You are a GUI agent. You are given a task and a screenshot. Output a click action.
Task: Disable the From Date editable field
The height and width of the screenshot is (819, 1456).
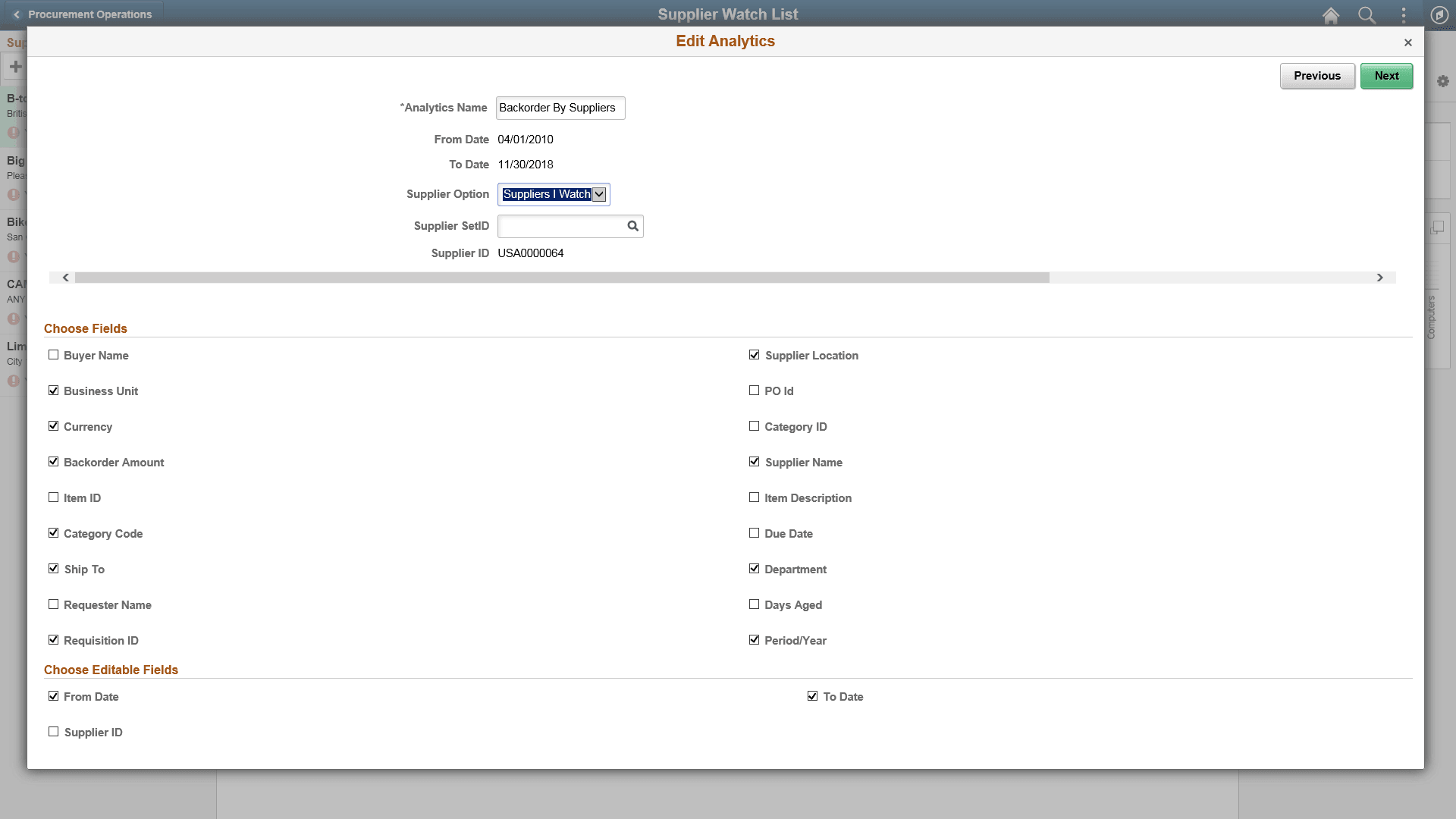53,695
